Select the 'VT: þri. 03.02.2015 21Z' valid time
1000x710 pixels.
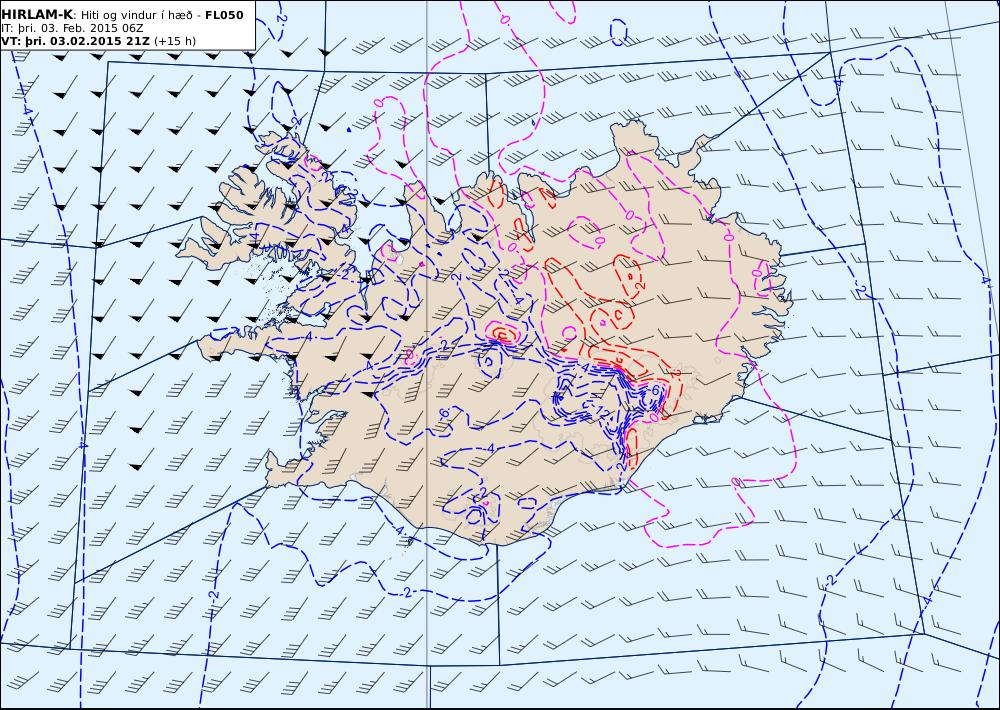pyautogui.click(x=76, y=41)
